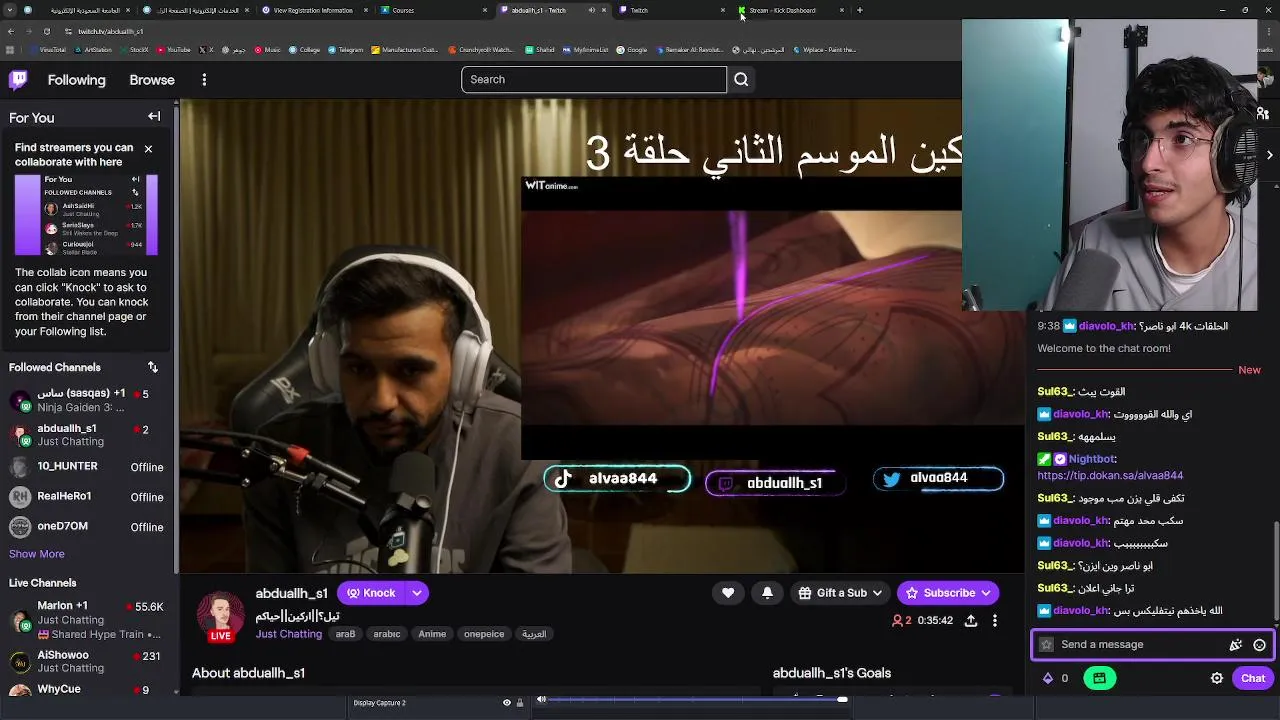1280x720 pixels.
Task: Open the AiShowoo live channel
Action: [87, 661]
